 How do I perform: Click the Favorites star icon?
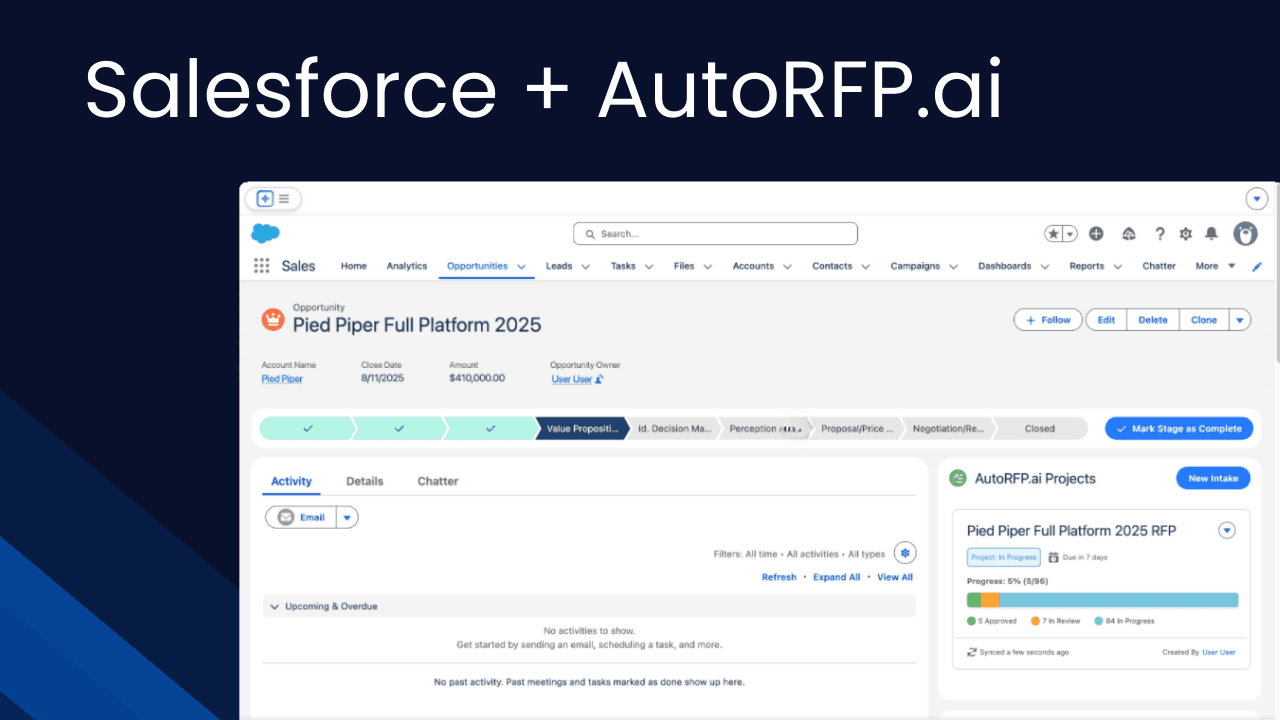click(x=1054, y=234)
